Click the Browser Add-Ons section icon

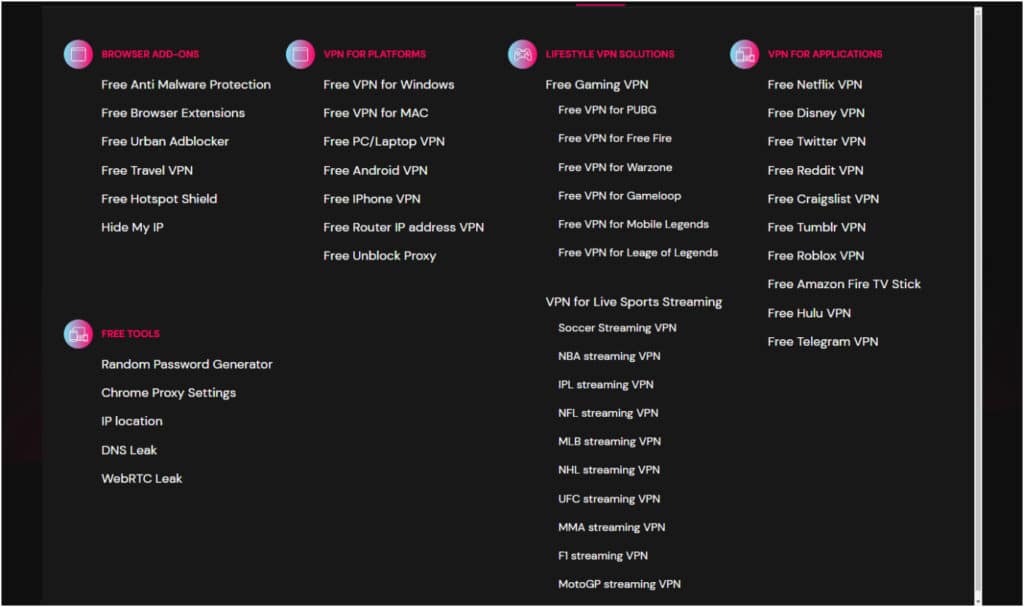point(78,54)
